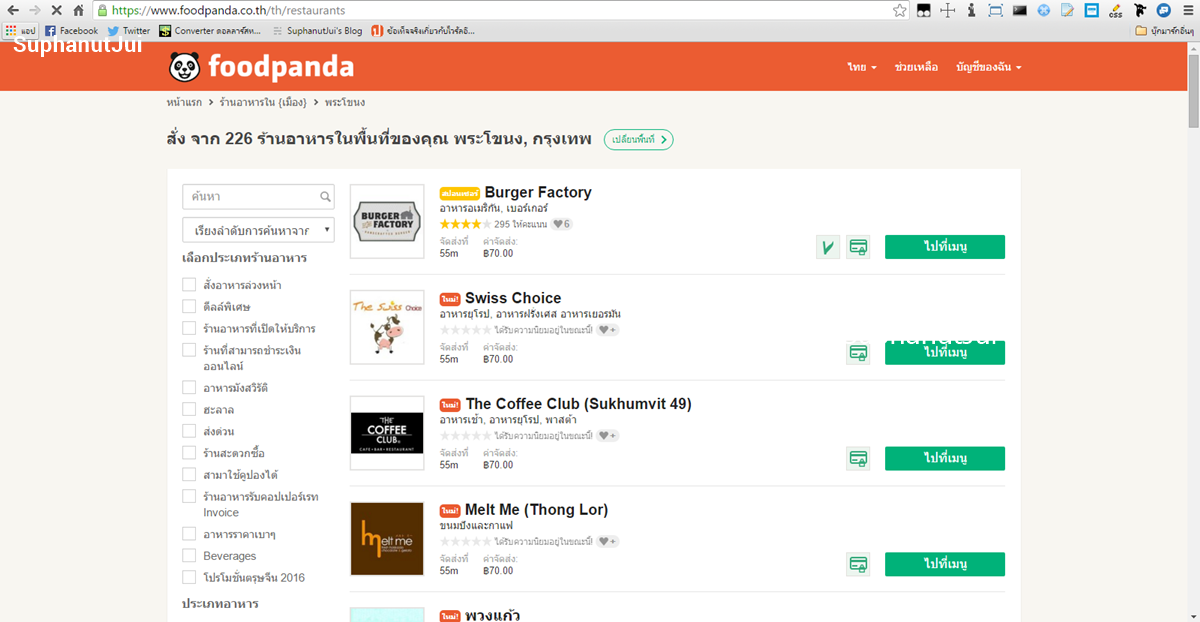Image resolution: width=1200 pixels, height=622 pixels.
Task: Click the Burger Factory logo thumbnail
Action: tap(387, 221)
